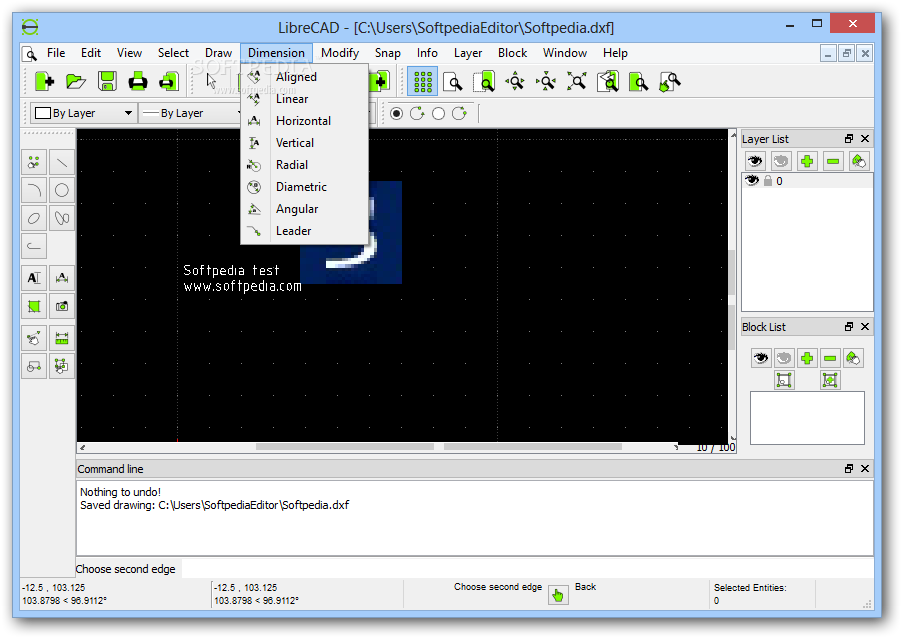The width and height of the screenshot is (902, 638).
Task: Float the Command line panel
Action: [x=849, y=468]
